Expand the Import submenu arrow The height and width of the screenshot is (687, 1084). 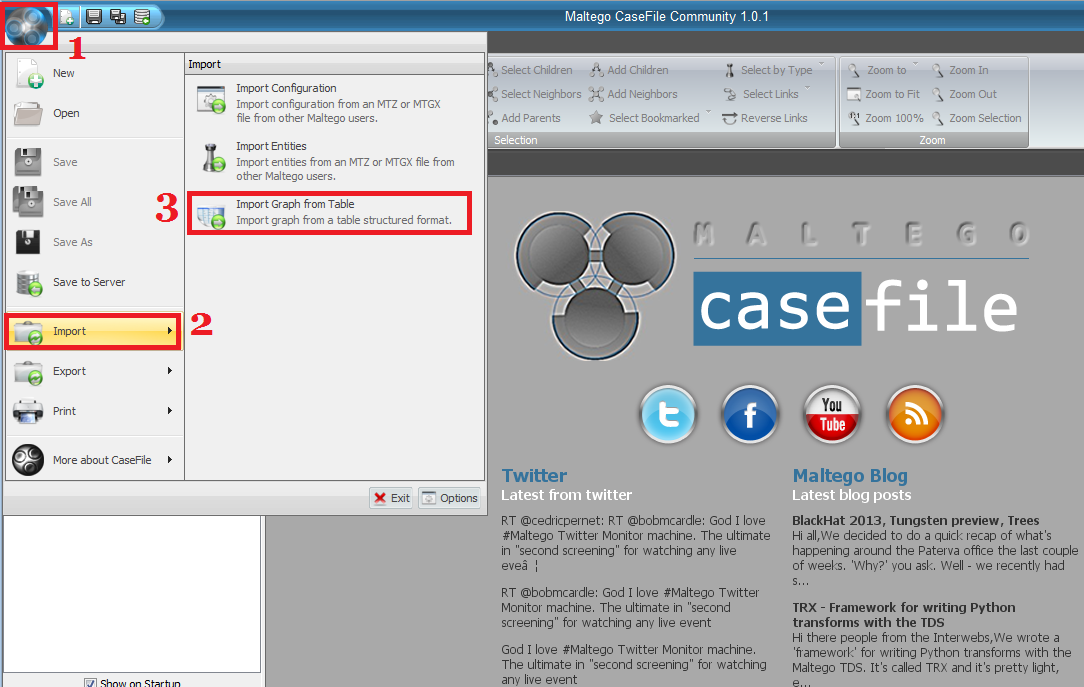(169, 331)
